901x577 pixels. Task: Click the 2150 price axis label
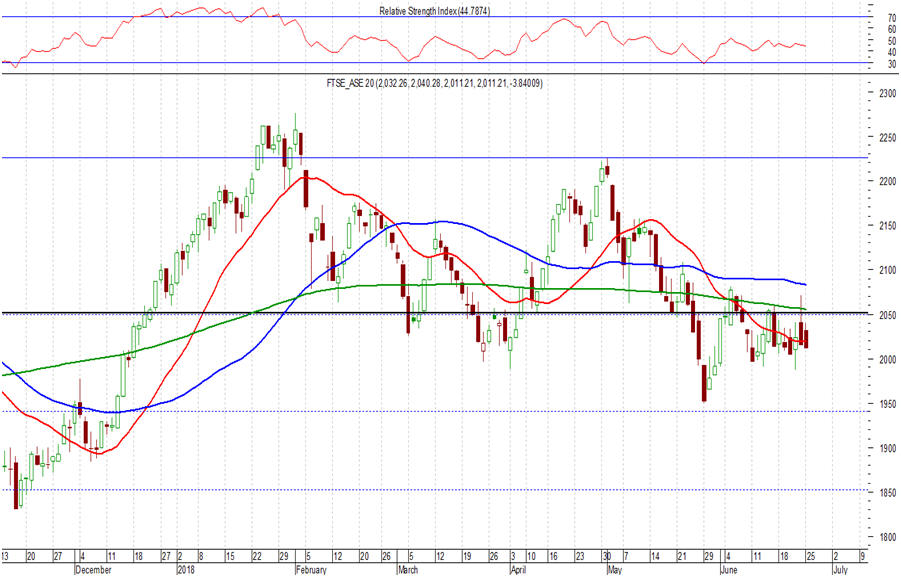click(888, 226)
